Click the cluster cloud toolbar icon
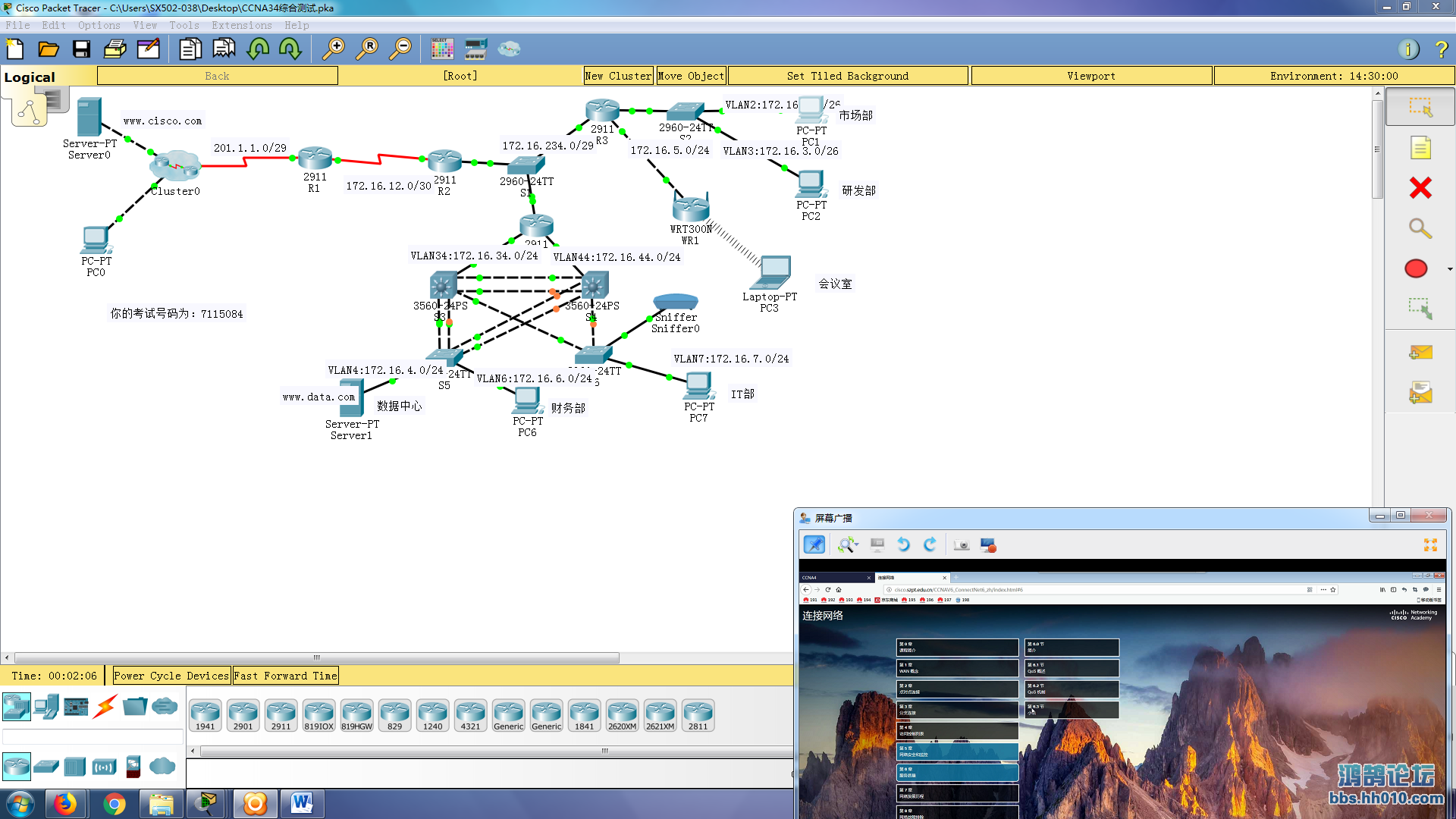Screen dimensions: 1456x819 click(509, 50)
